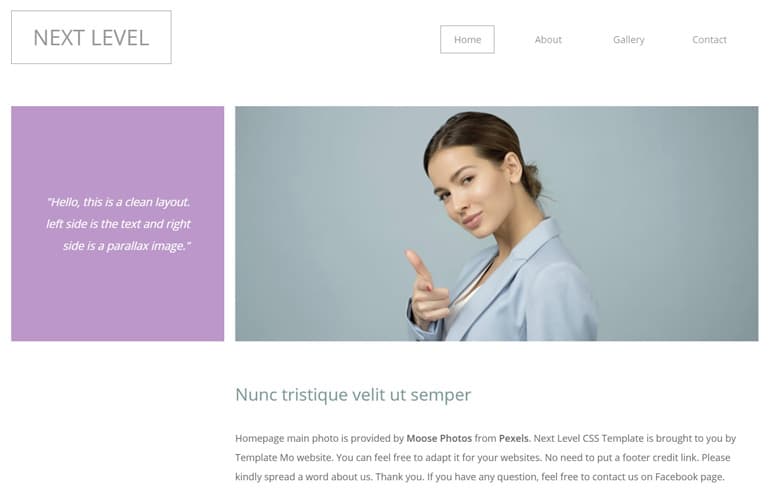
Task: Click the NEXT LEVEL site logo
Action: (91, 38)
